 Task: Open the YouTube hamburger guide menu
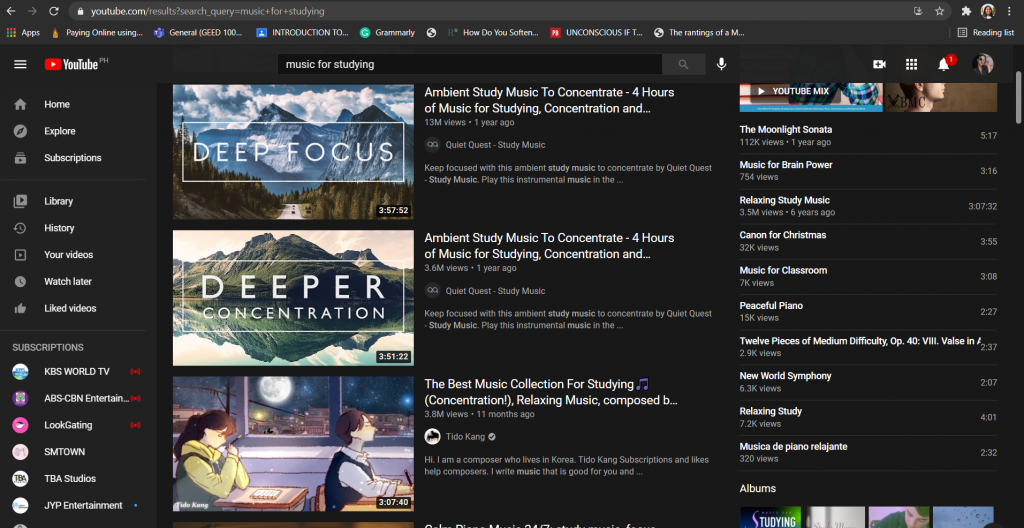pos(20,64)
